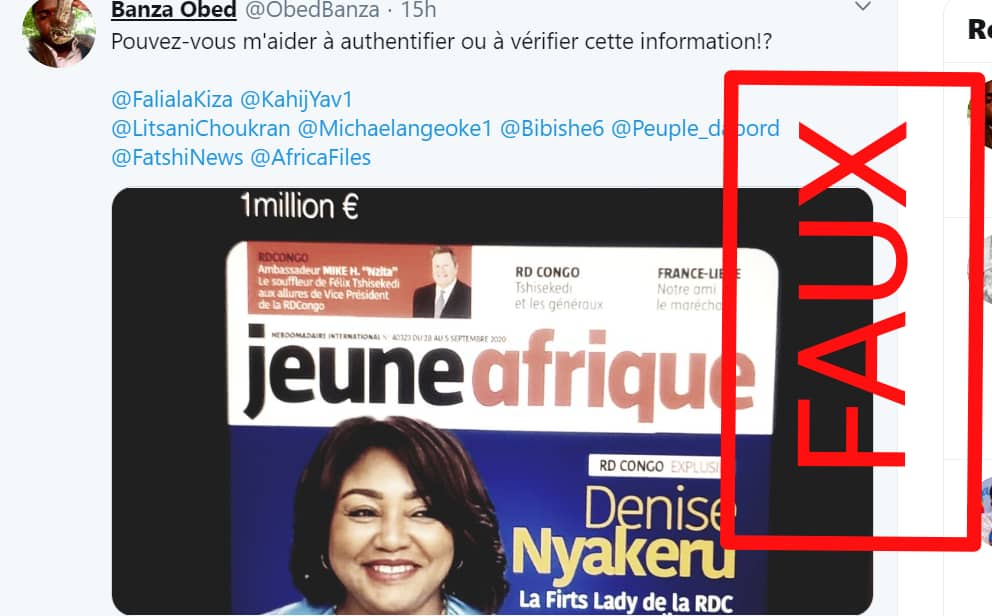Open the @Bibishe6 mention link
Image resolution: width=992 pixels, height=616 pixels.
point(552,128)
